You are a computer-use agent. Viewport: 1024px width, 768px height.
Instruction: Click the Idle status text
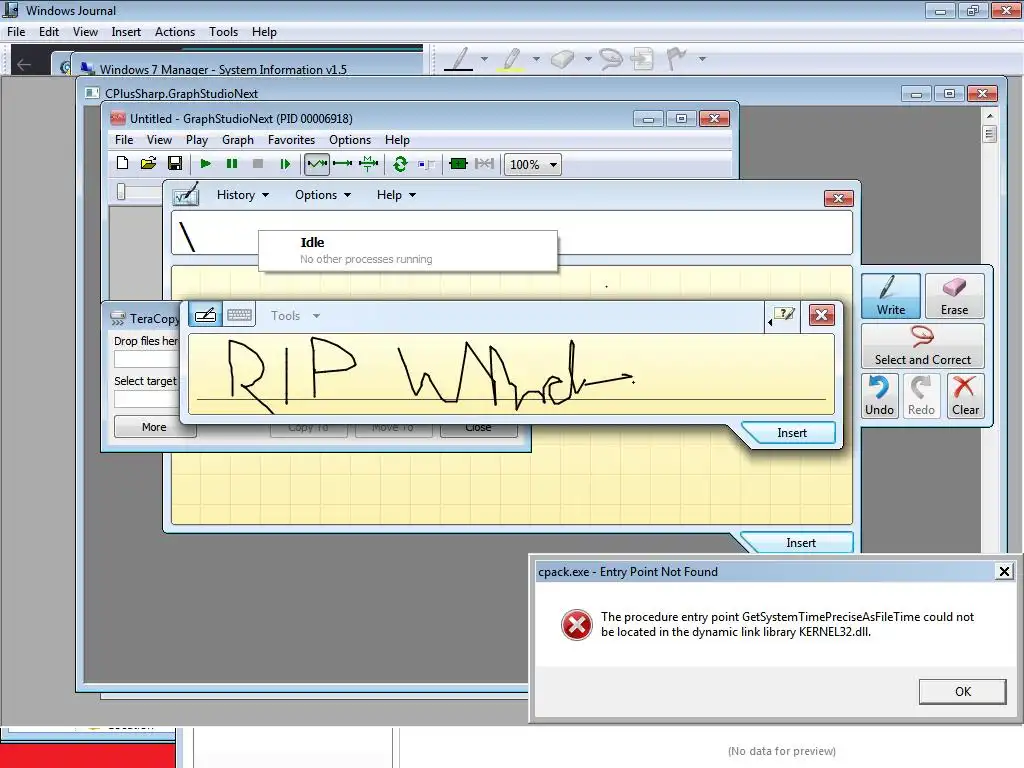(312, 242)
